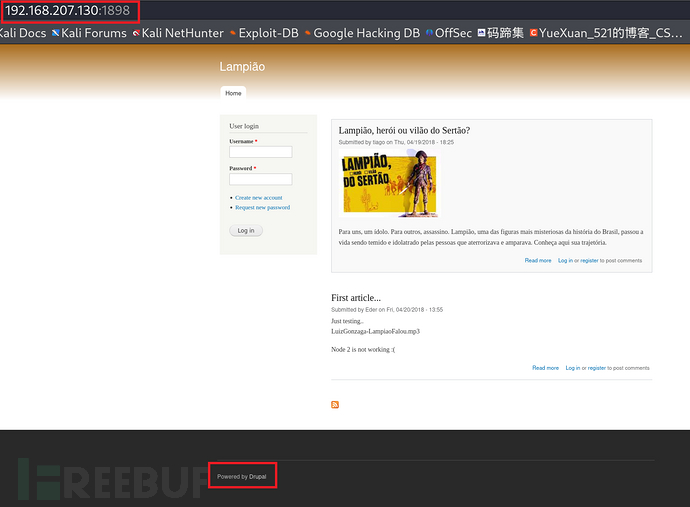Click the Create new account link

pos(259,198)
